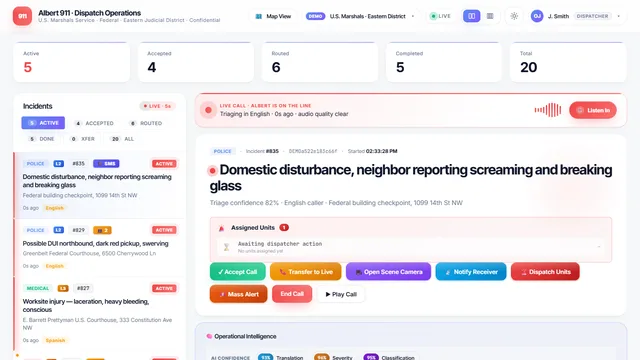Open the J. Smith user menu
640x360 pixels.
pyautogui.click(x=577, y=16)
